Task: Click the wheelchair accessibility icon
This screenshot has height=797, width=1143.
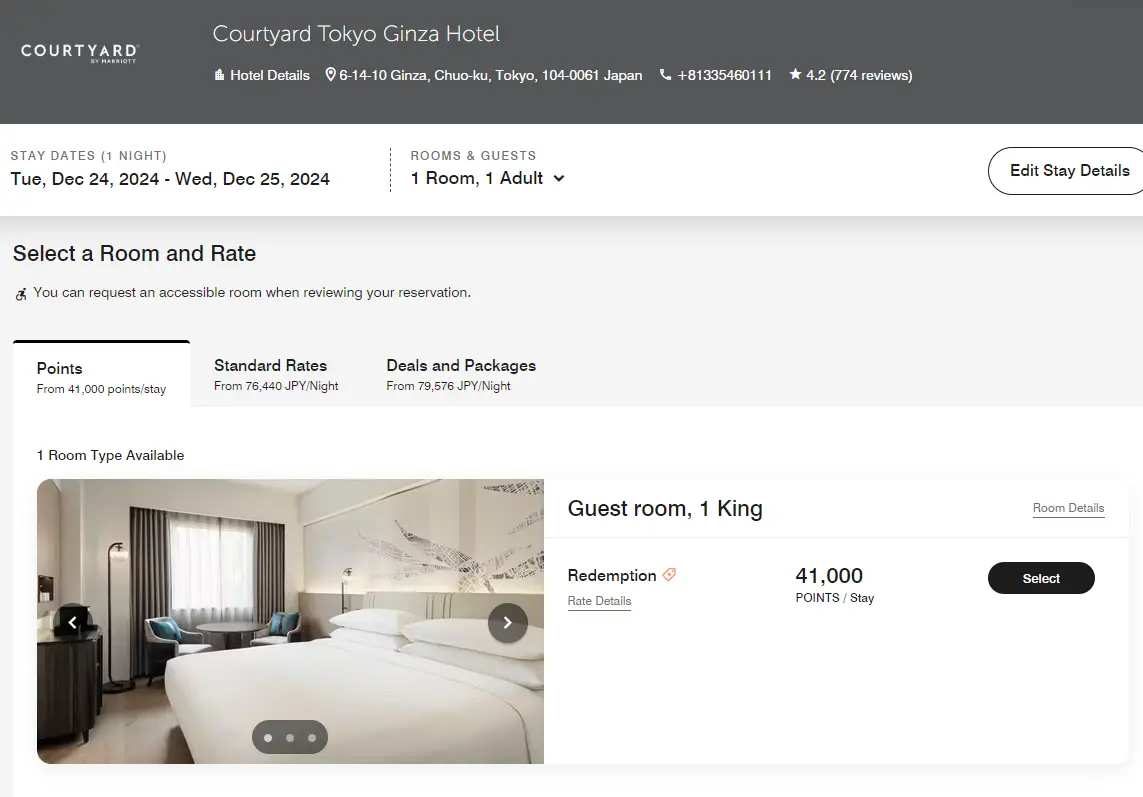Action: [21, 294]
